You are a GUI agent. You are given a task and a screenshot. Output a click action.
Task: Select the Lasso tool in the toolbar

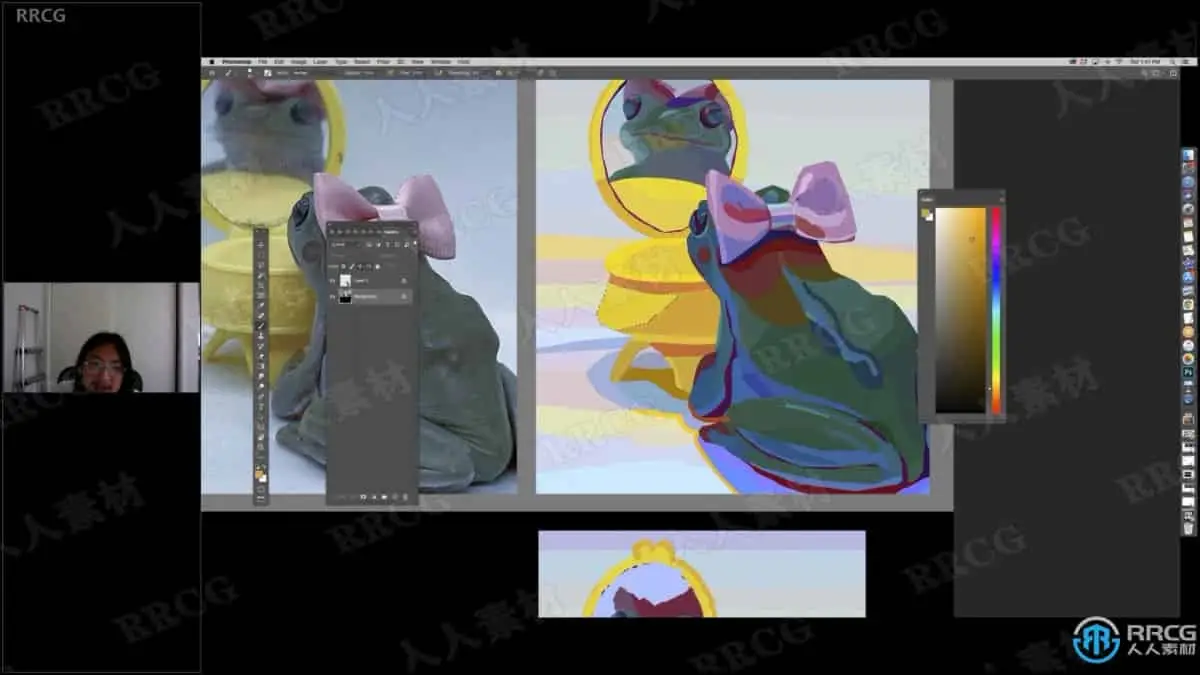point(260,265)
